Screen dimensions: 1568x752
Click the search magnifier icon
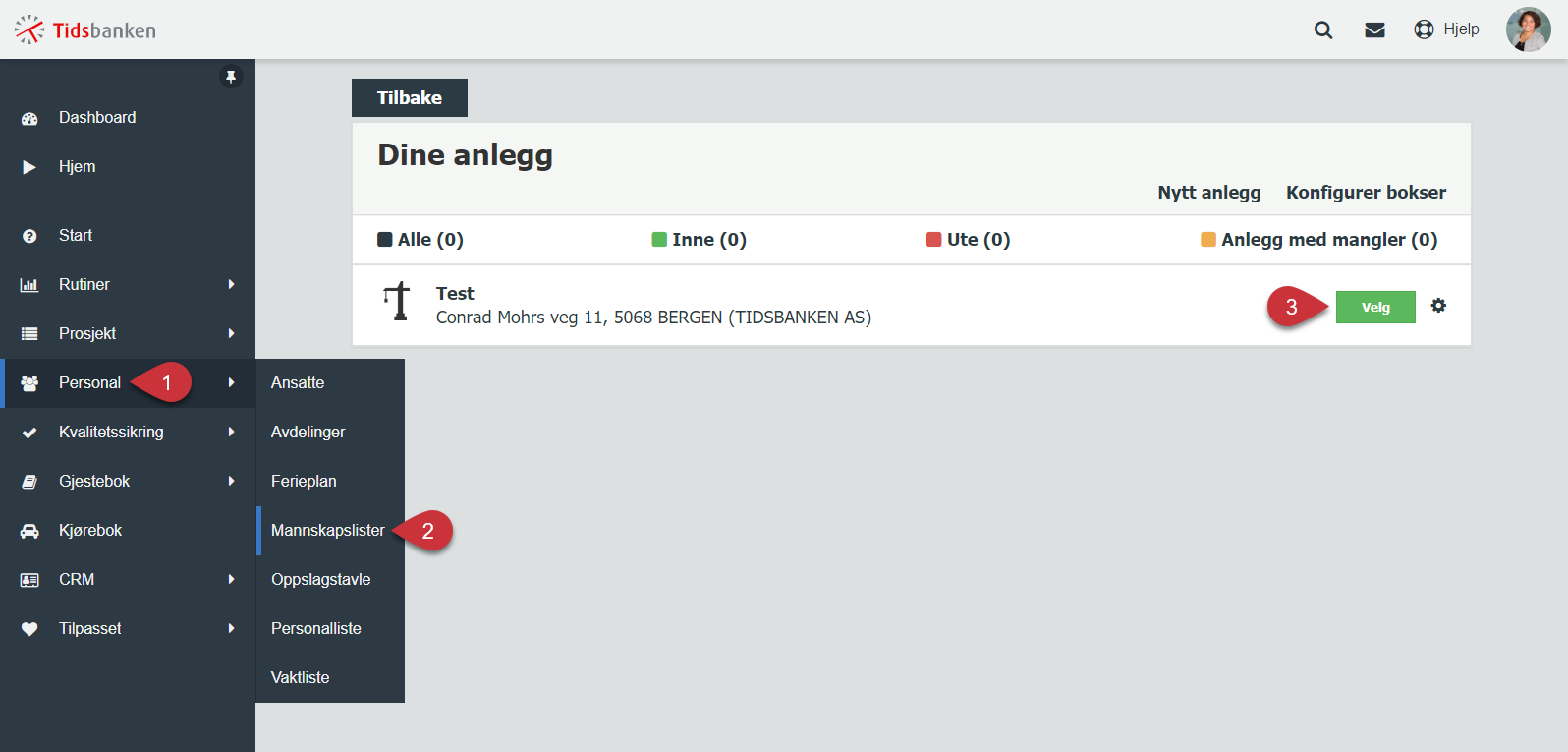(1323, 29)
